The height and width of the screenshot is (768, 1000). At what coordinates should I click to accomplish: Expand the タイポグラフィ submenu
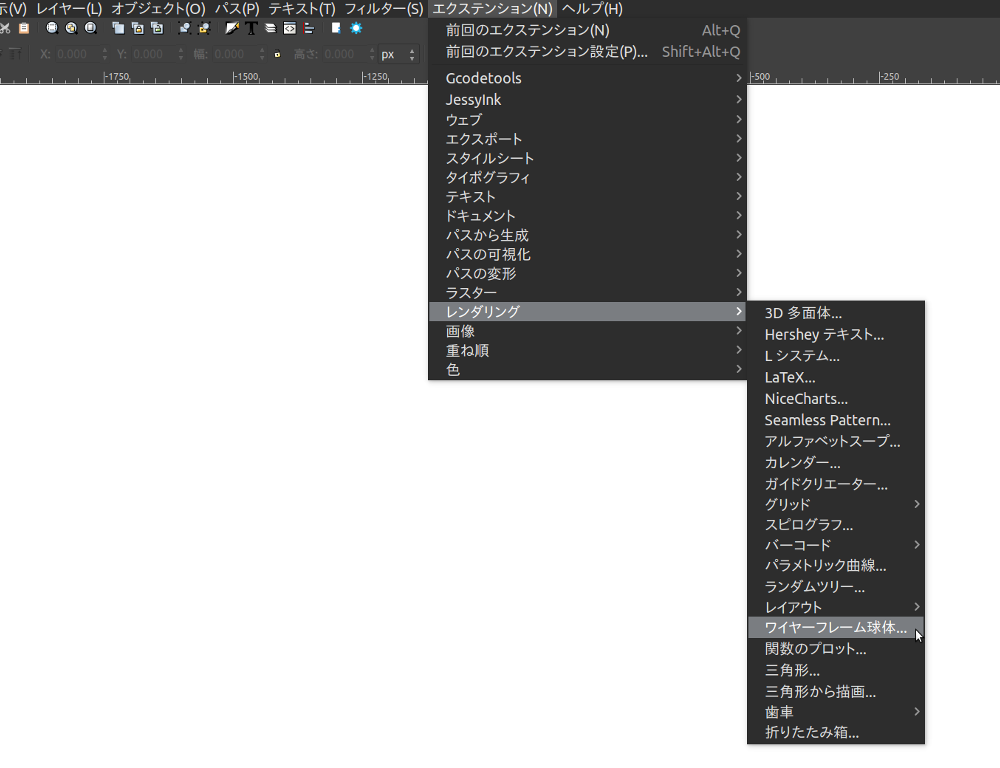pos(587,177)
